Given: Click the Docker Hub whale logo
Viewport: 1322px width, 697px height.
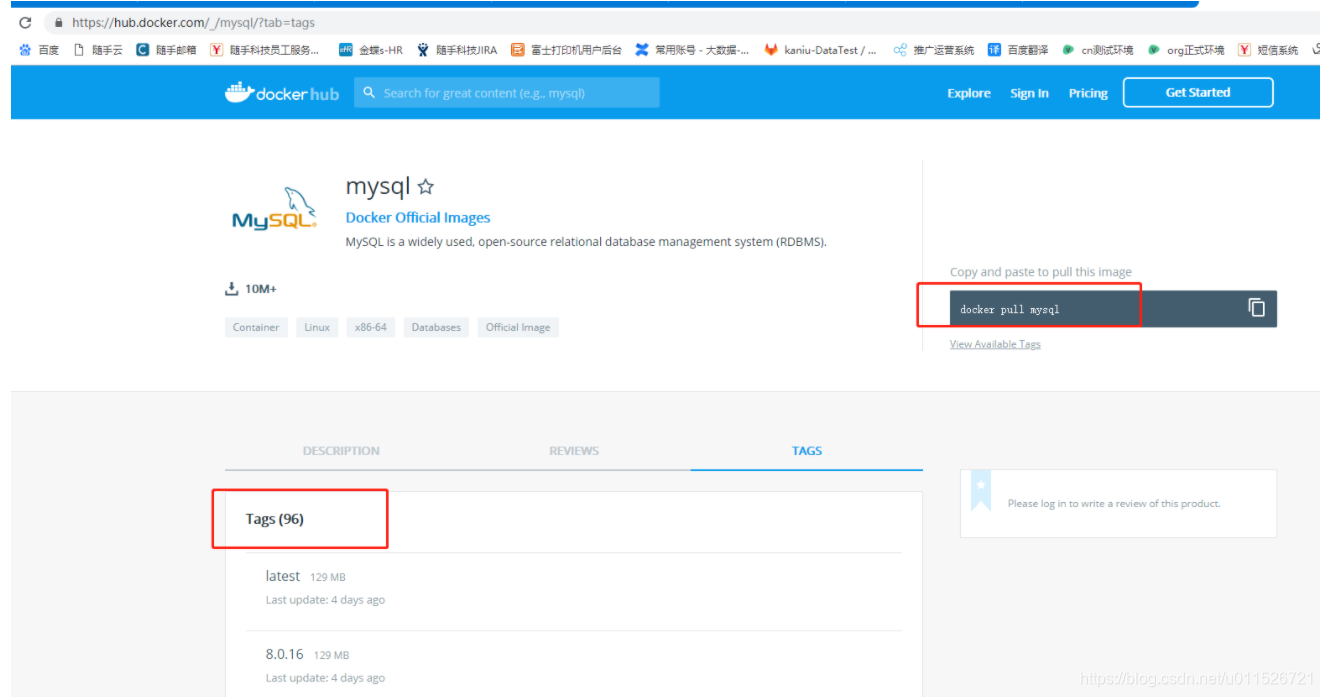Looking at the screenshot, I should pyautogui.click(x=282, y=93).
